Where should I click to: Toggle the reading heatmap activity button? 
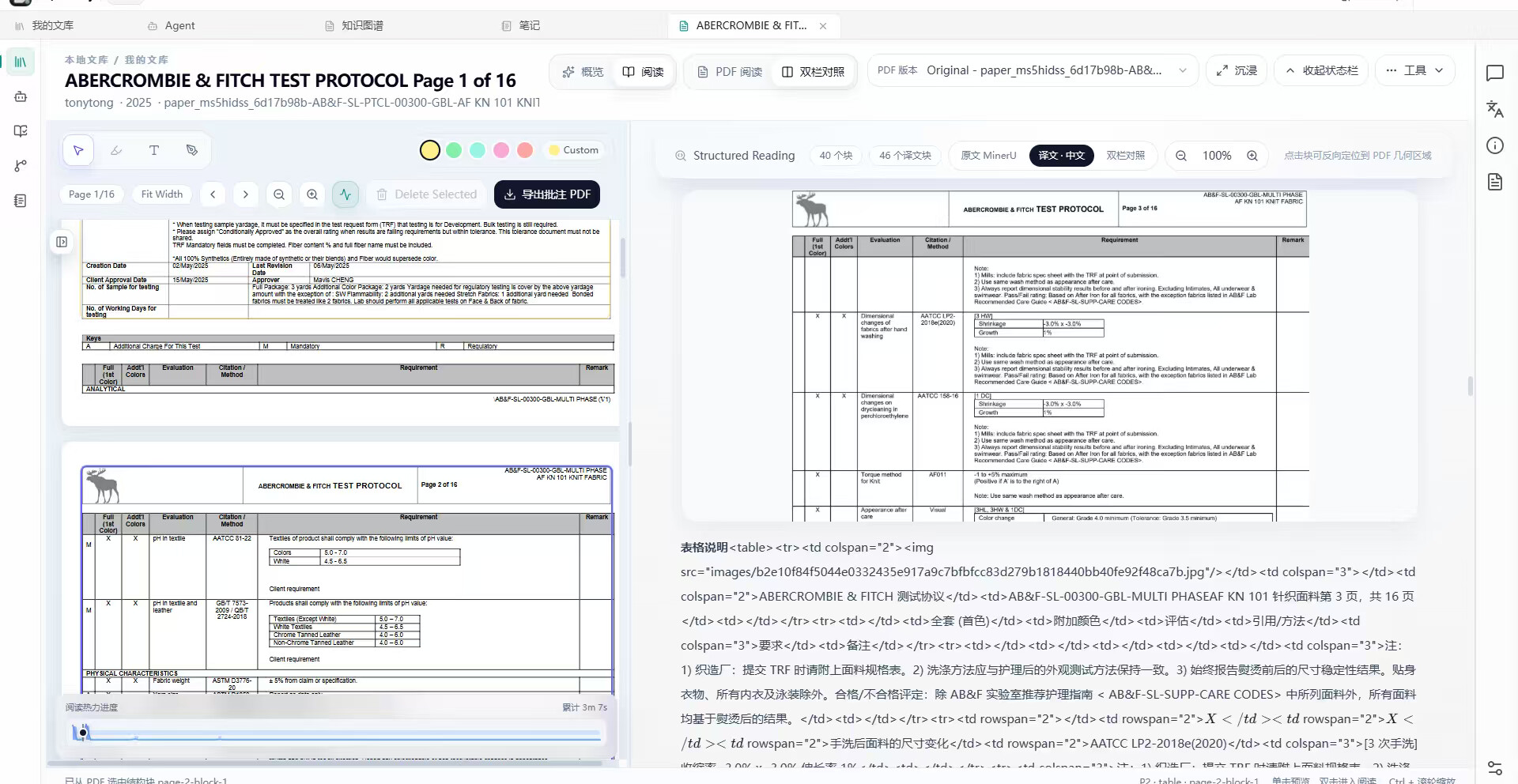click(346, 194)
